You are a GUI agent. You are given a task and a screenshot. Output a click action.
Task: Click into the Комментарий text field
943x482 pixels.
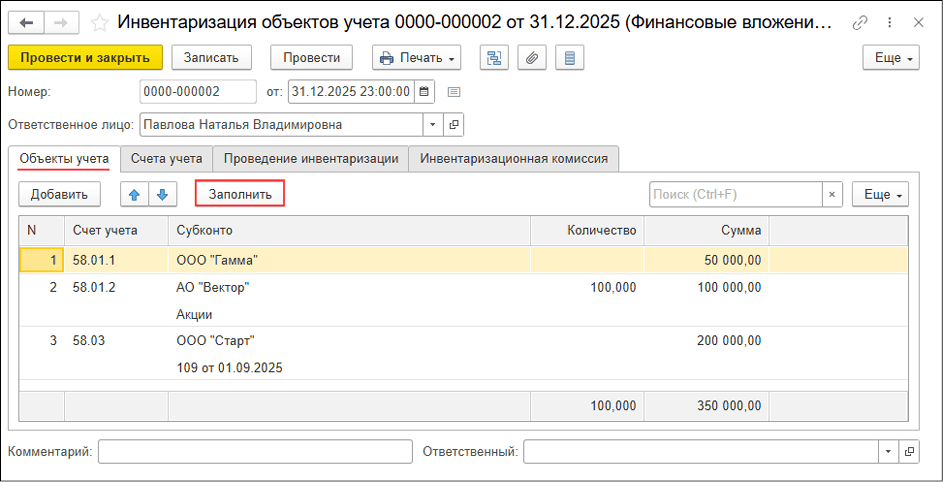255,452
